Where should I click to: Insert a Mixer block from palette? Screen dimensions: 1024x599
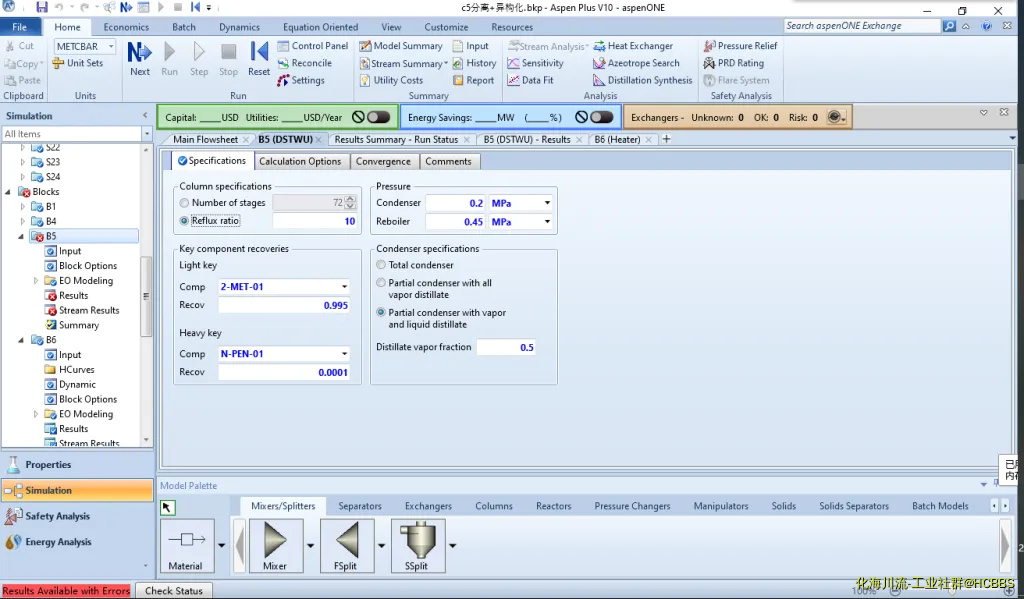[275, 545]
